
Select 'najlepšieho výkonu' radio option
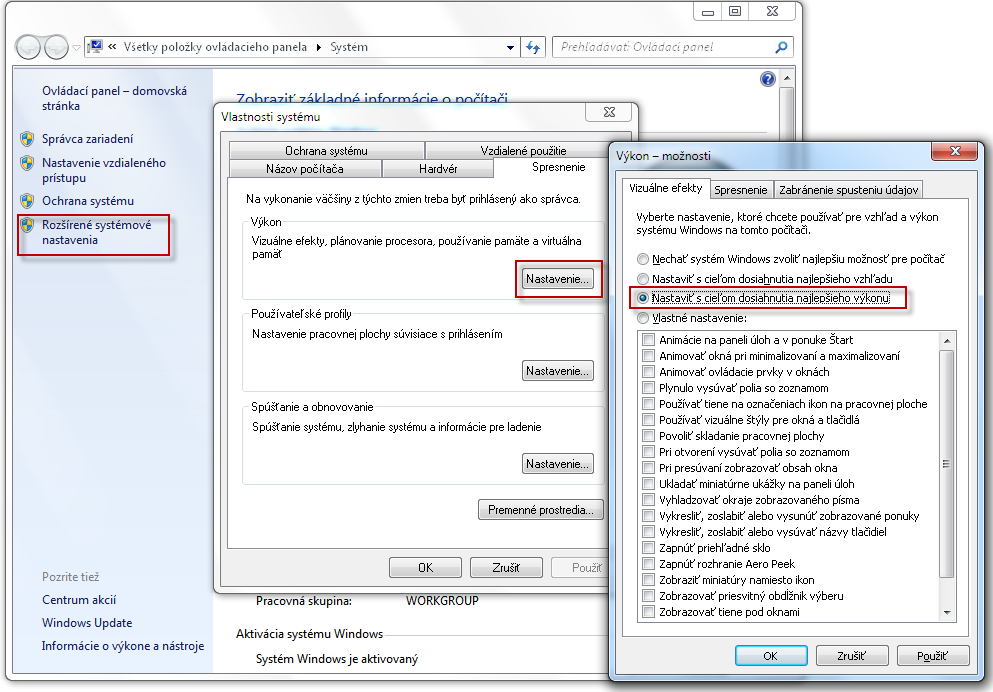643,298
